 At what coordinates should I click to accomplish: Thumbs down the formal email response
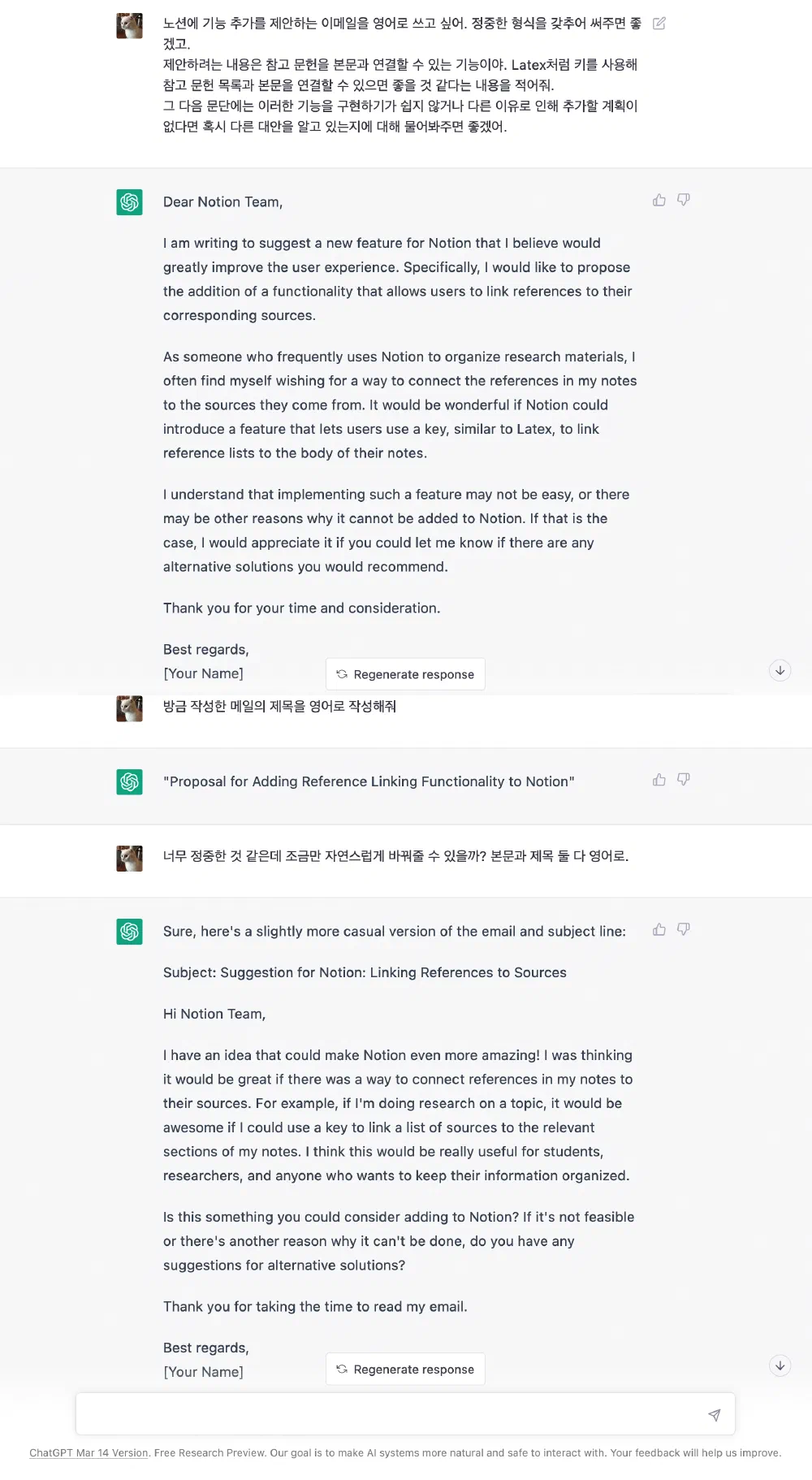click(x=684, y=199)
